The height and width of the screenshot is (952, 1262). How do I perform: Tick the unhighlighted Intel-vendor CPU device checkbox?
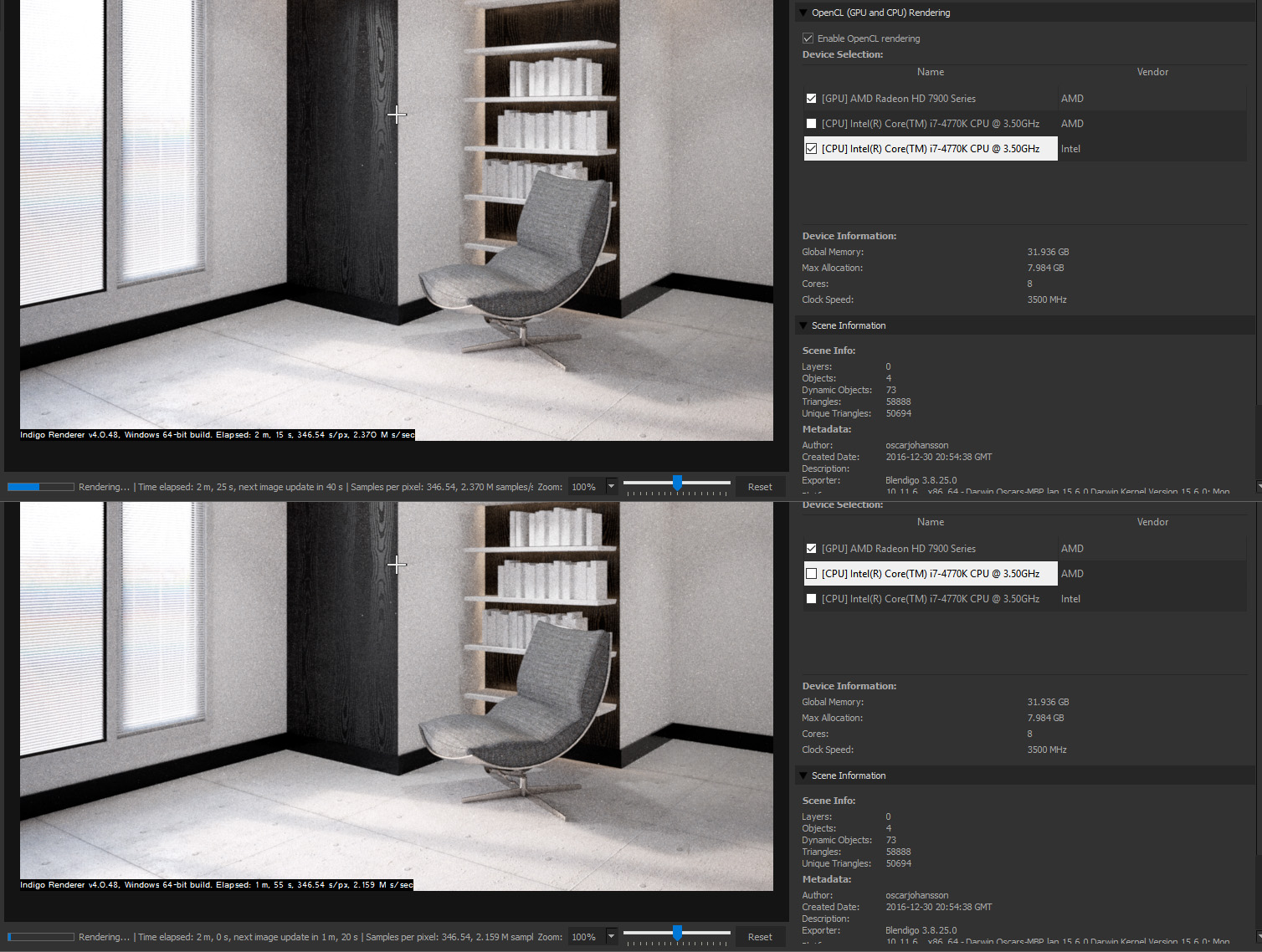(x=811, y=599)
